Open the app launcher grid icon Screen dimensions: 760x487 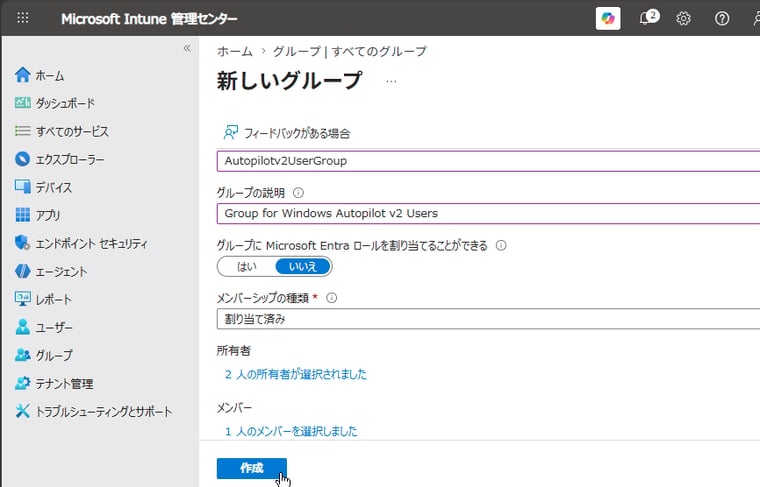(23, 18)
